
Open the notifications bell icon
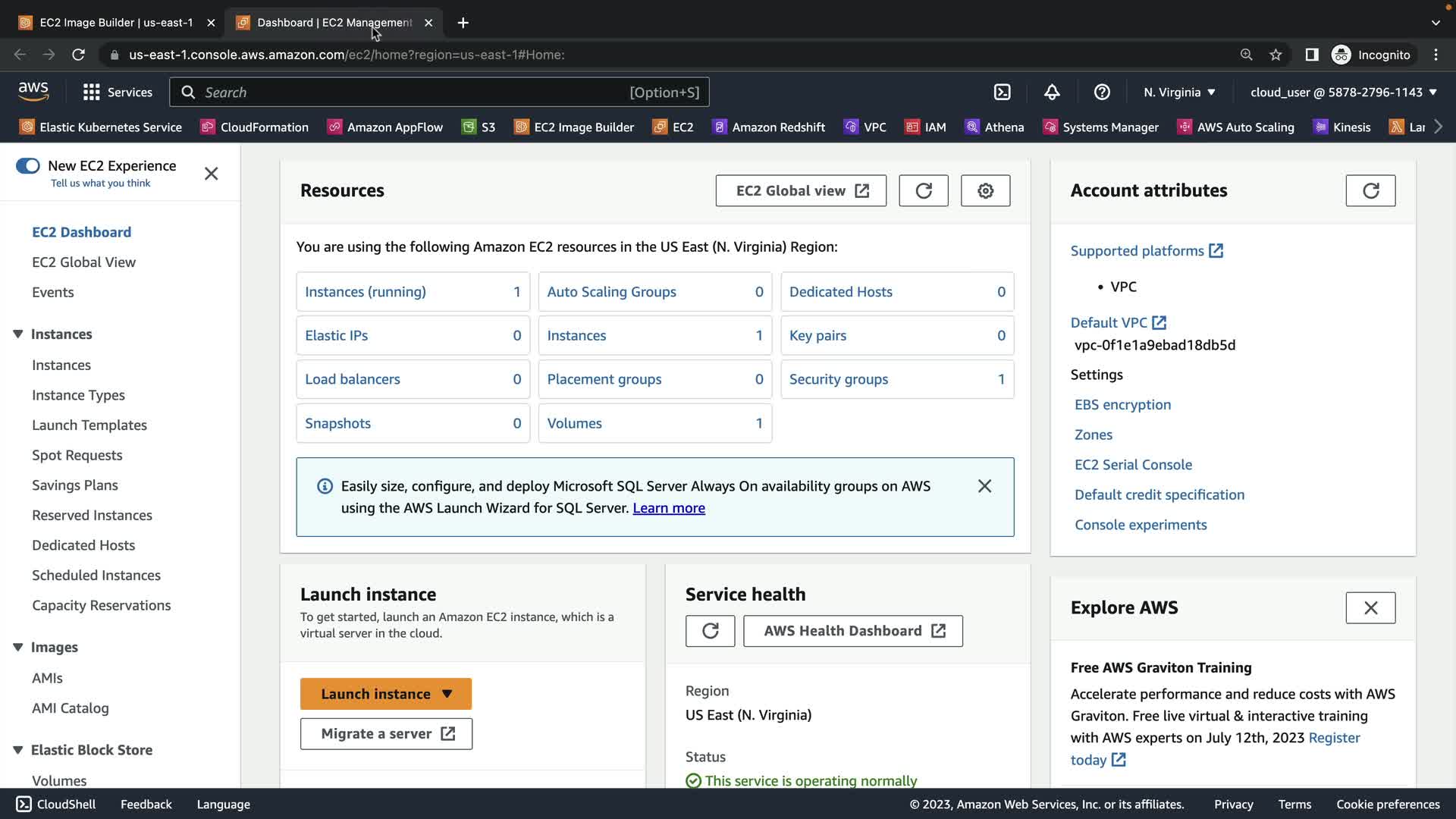1052,93
